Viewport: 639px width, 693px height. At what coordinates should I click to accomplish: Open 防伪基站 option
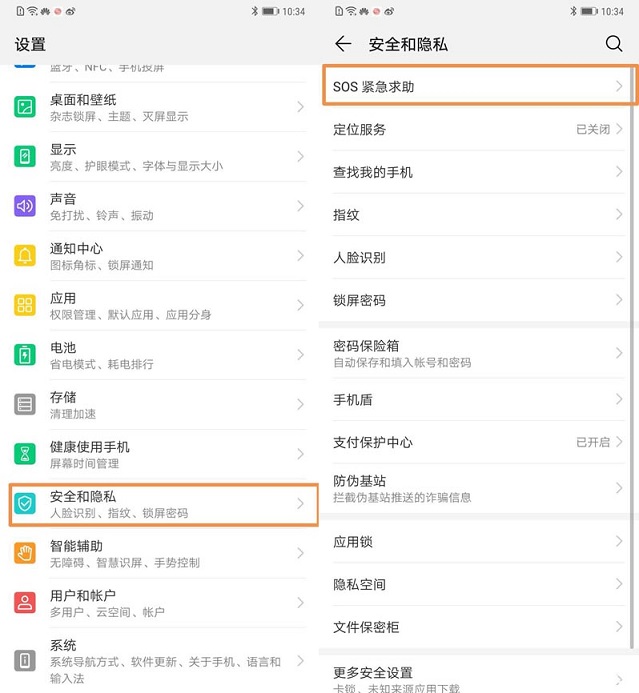(478, 488)
